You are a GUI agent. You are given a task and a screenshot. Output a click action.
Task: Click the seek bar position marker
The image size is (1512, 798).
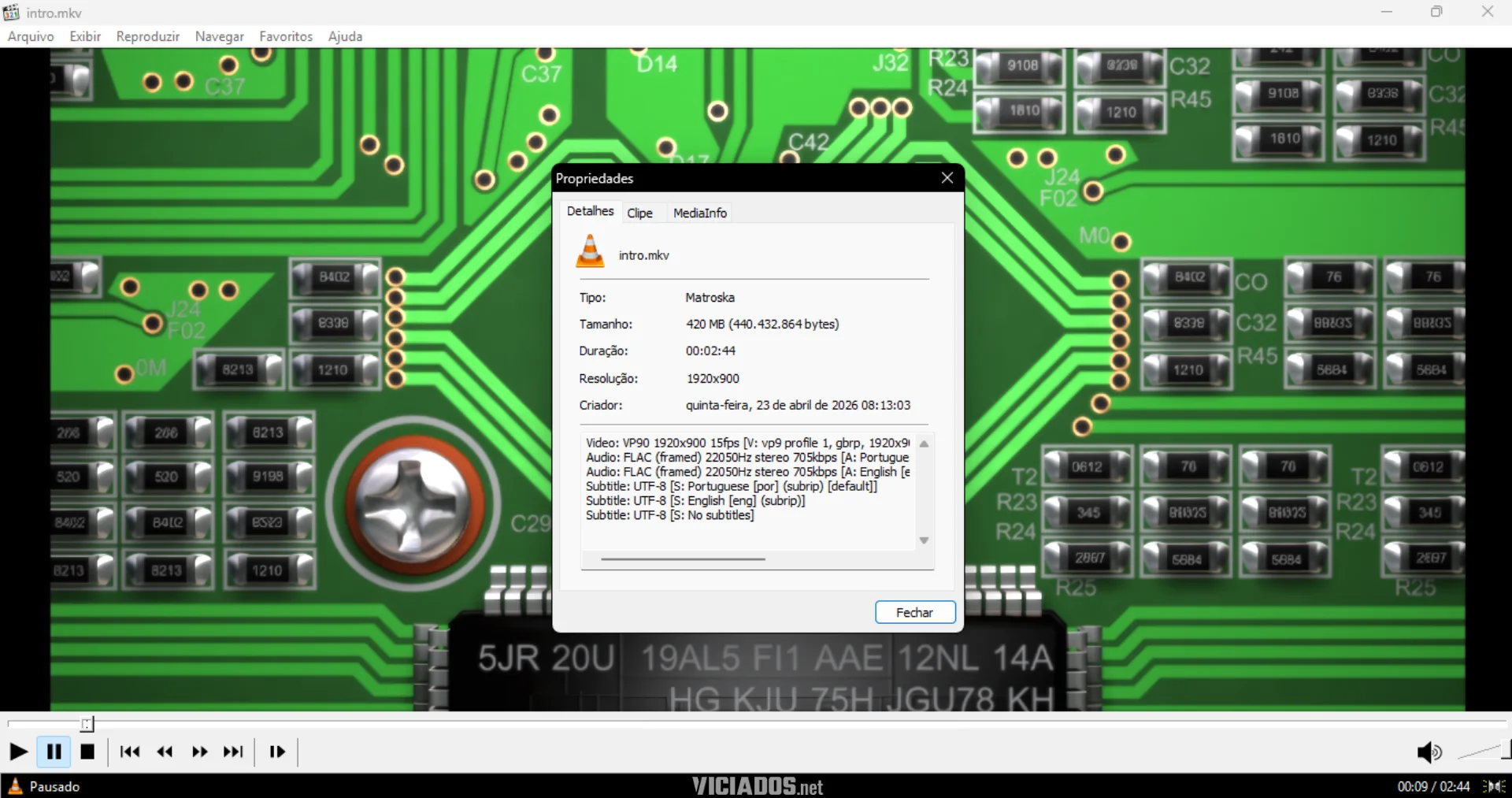pos(87,724)
